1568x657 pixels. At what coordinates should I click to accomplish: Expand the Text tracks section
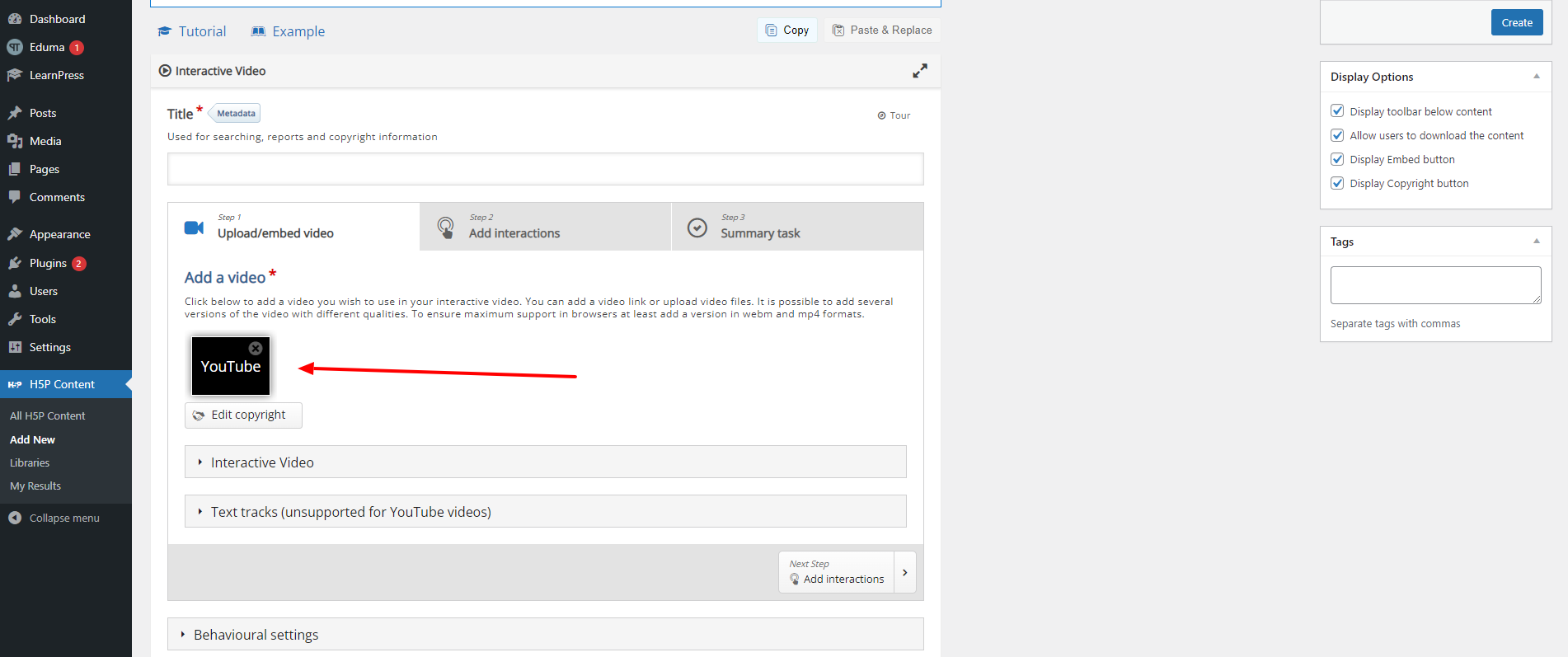coord(545,512)
